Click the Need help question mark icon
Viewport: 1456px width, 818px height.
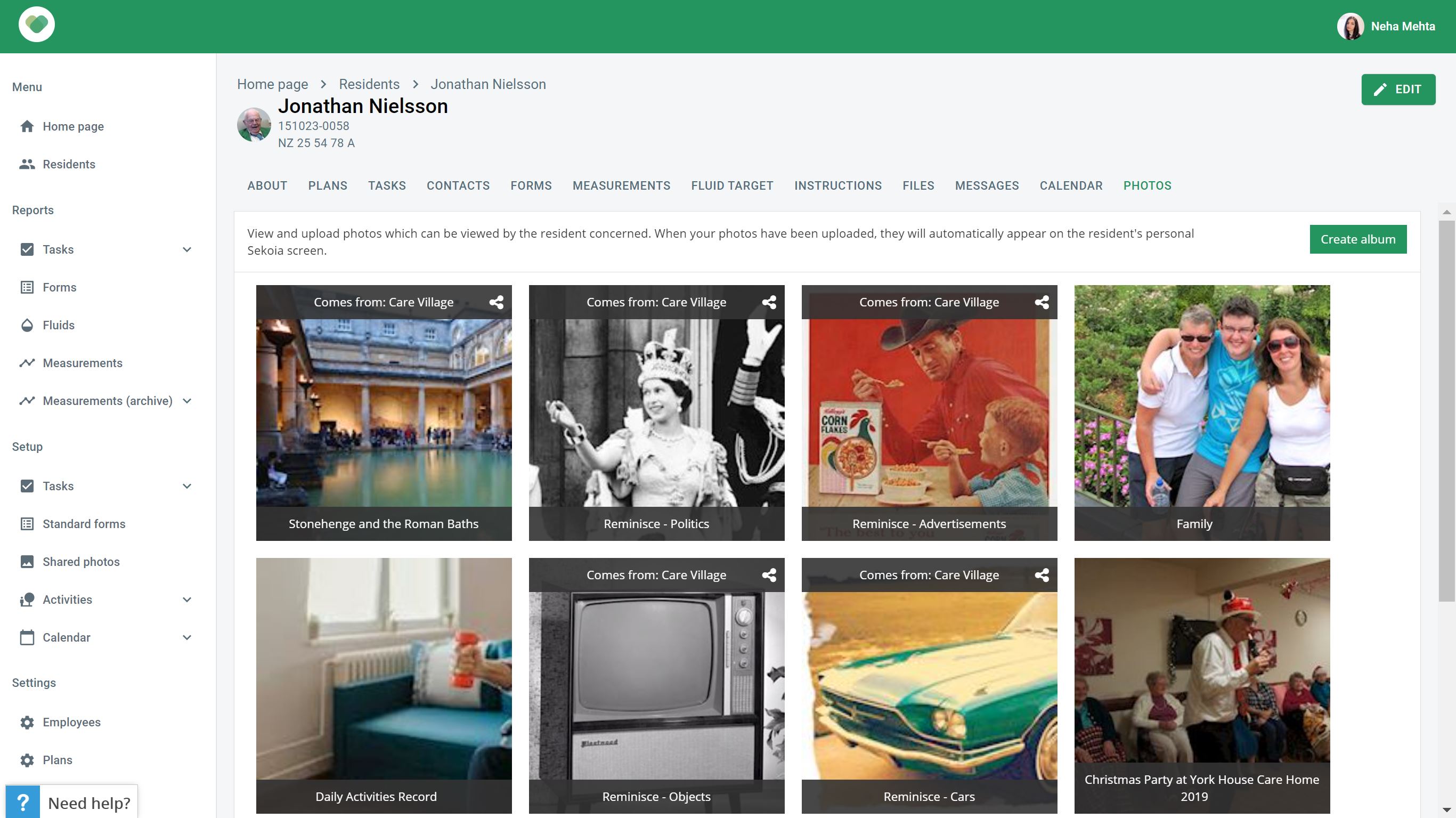(22, 802)
